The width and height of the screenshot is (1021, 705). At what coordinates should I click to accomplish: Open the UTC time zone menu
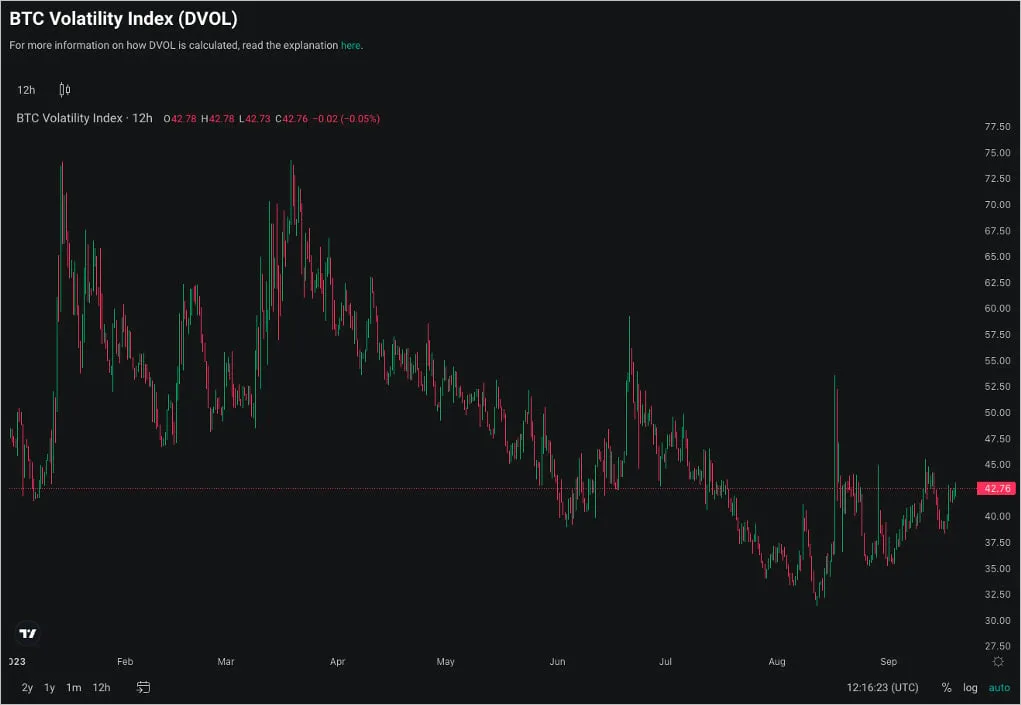click(x=882, y=687)
